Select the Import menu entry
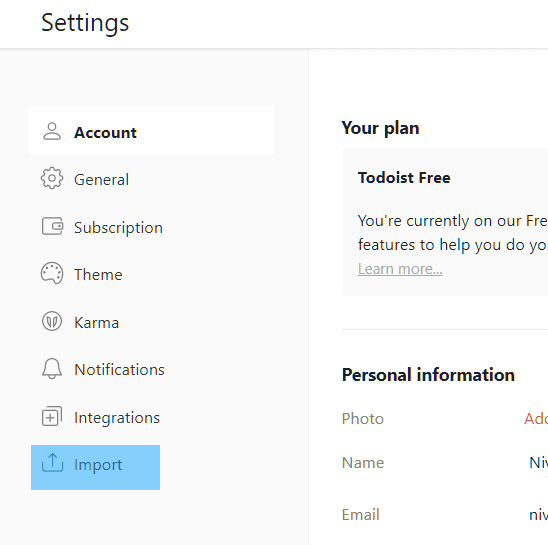 (95, 467)
